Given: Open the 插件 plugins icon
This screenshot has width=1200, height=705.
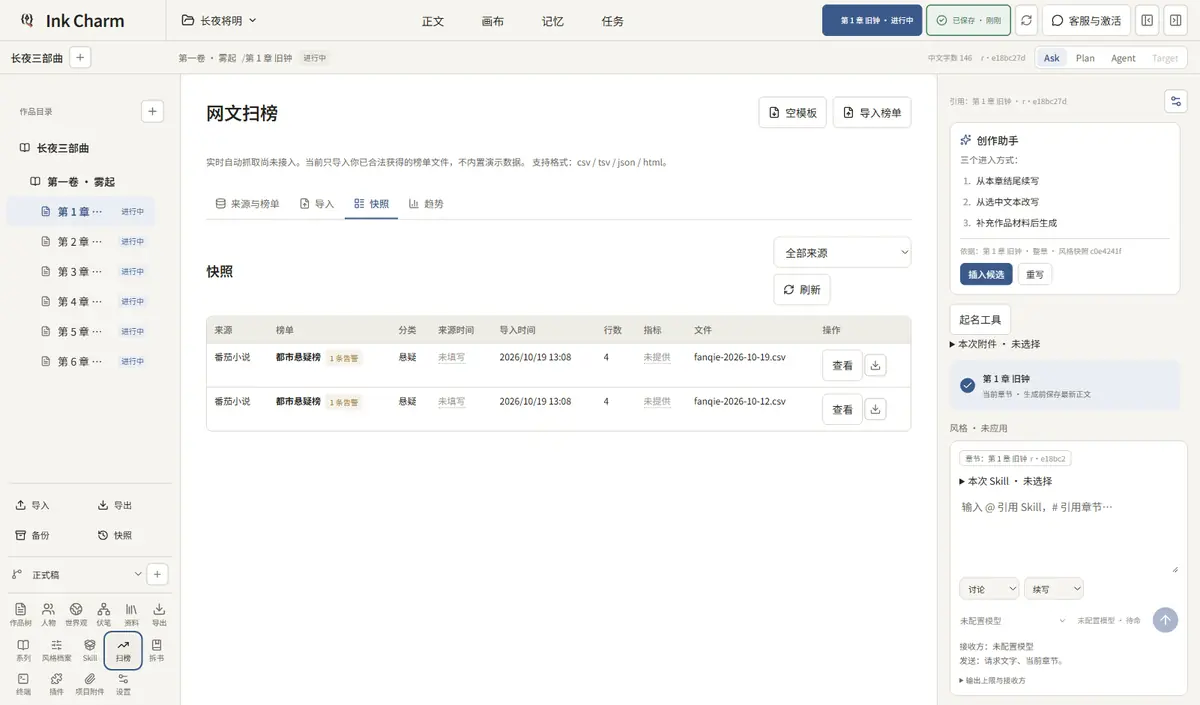Looking at the screenshot, I should pyautogui.click(x=56, y=684).
